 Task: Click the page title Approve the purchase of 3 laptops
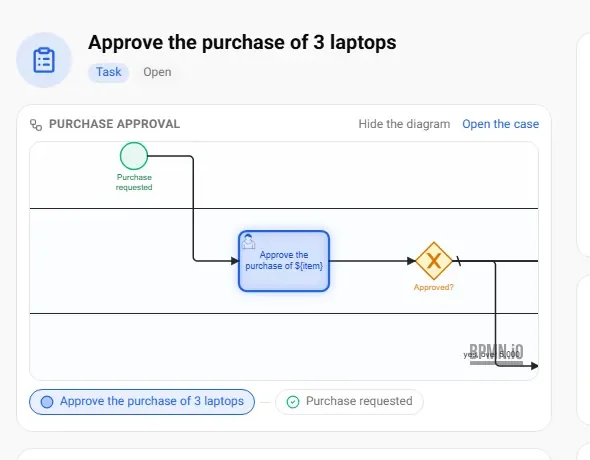[242, 43]
